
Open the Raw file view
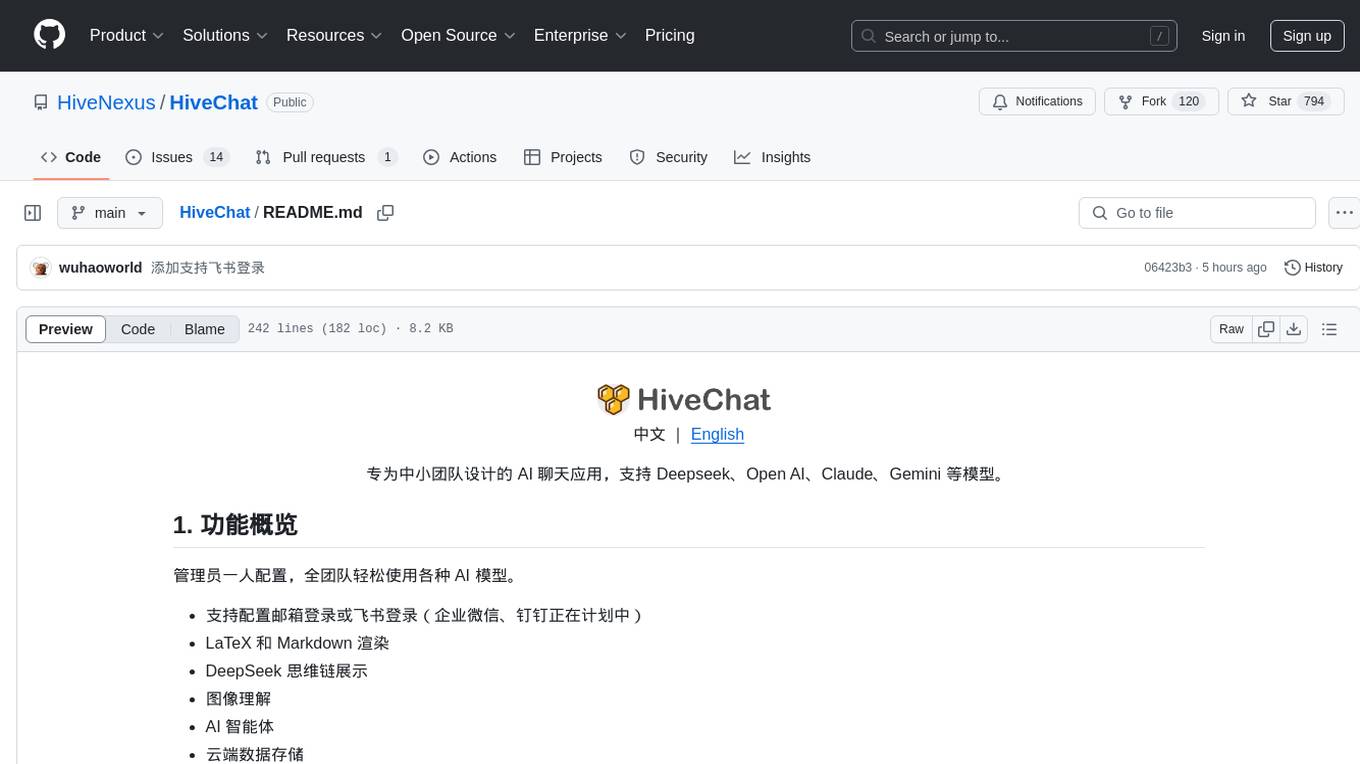(1231, 329)
